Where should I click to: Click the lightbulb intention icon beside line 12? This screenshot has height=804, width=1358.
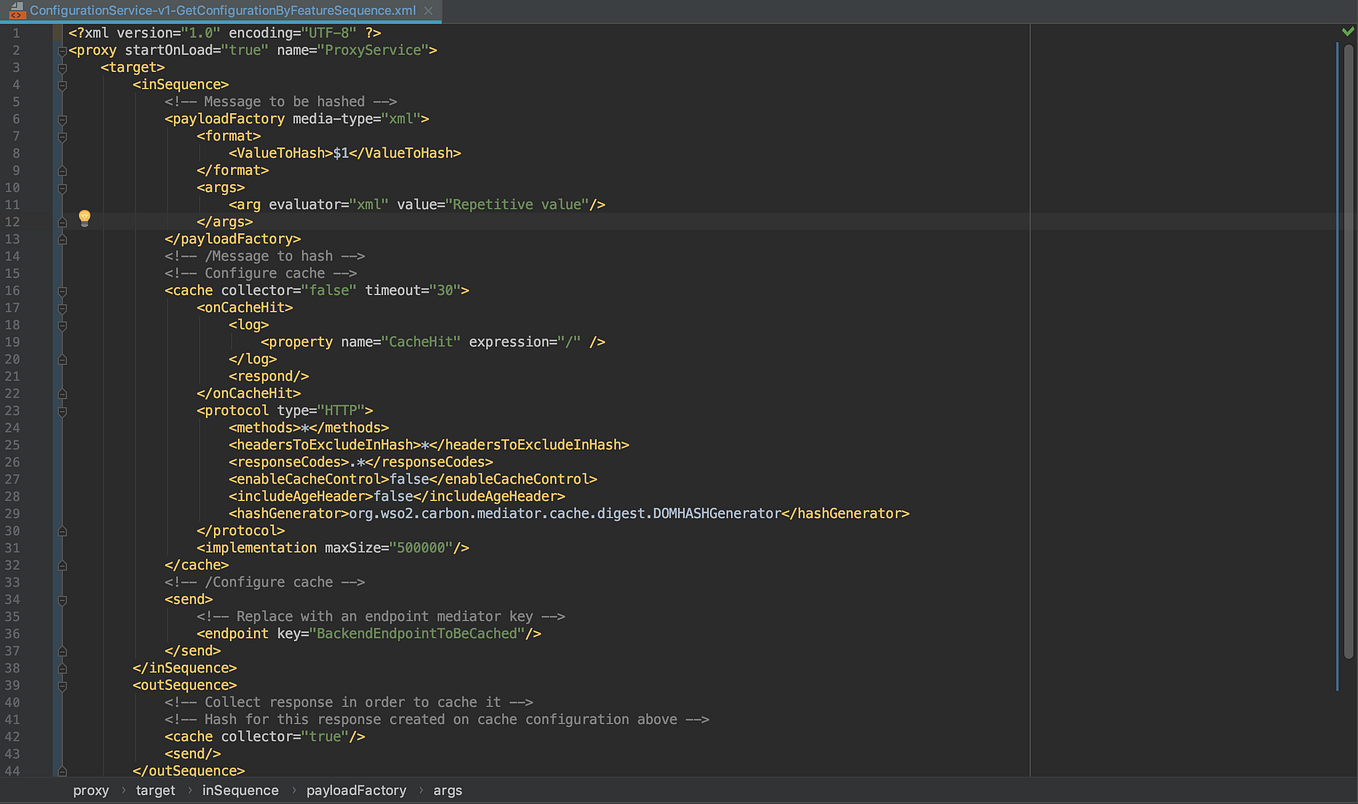84,217
